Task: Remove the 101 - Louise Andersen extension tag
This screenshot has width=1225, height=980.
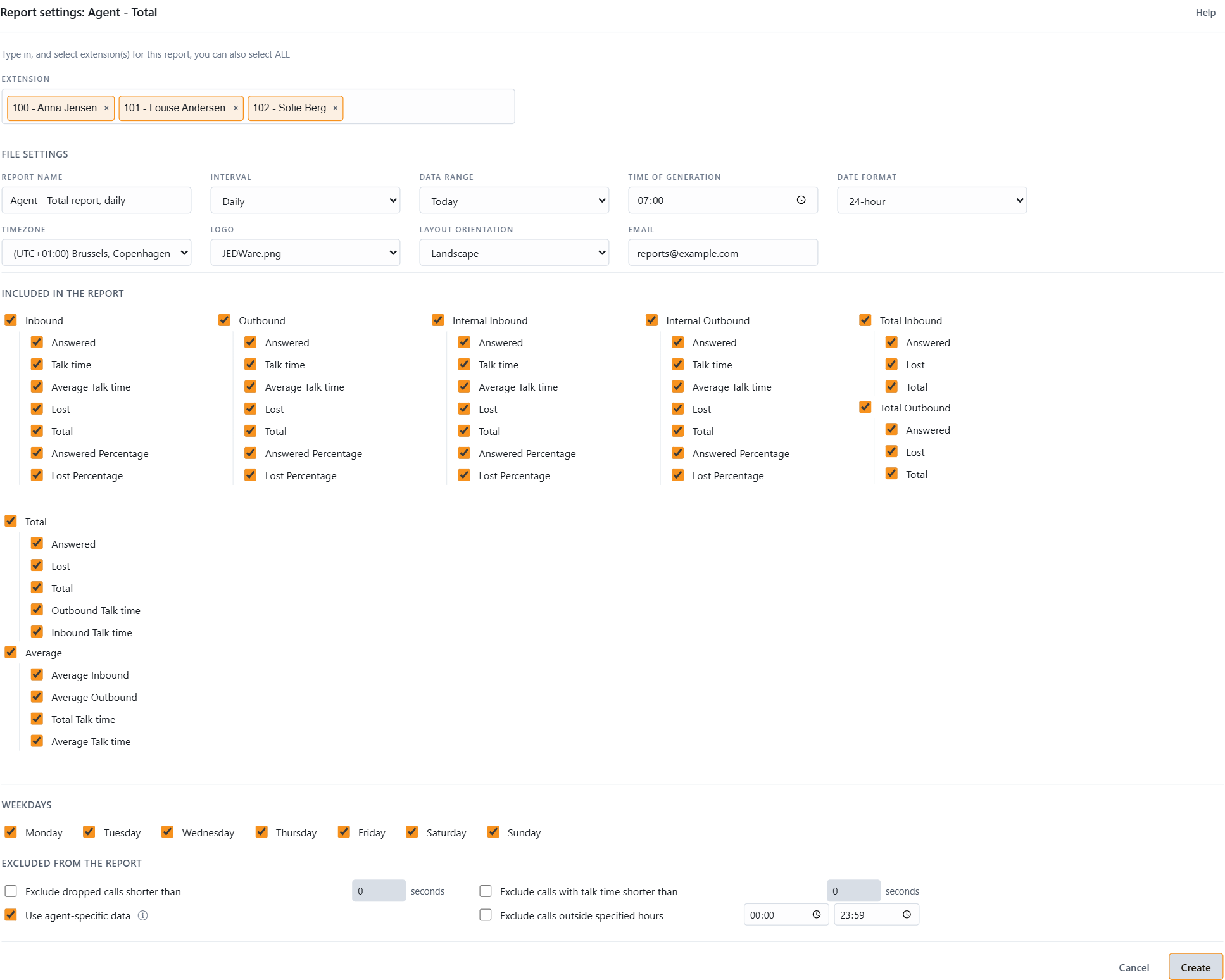Action: [236, 108]
